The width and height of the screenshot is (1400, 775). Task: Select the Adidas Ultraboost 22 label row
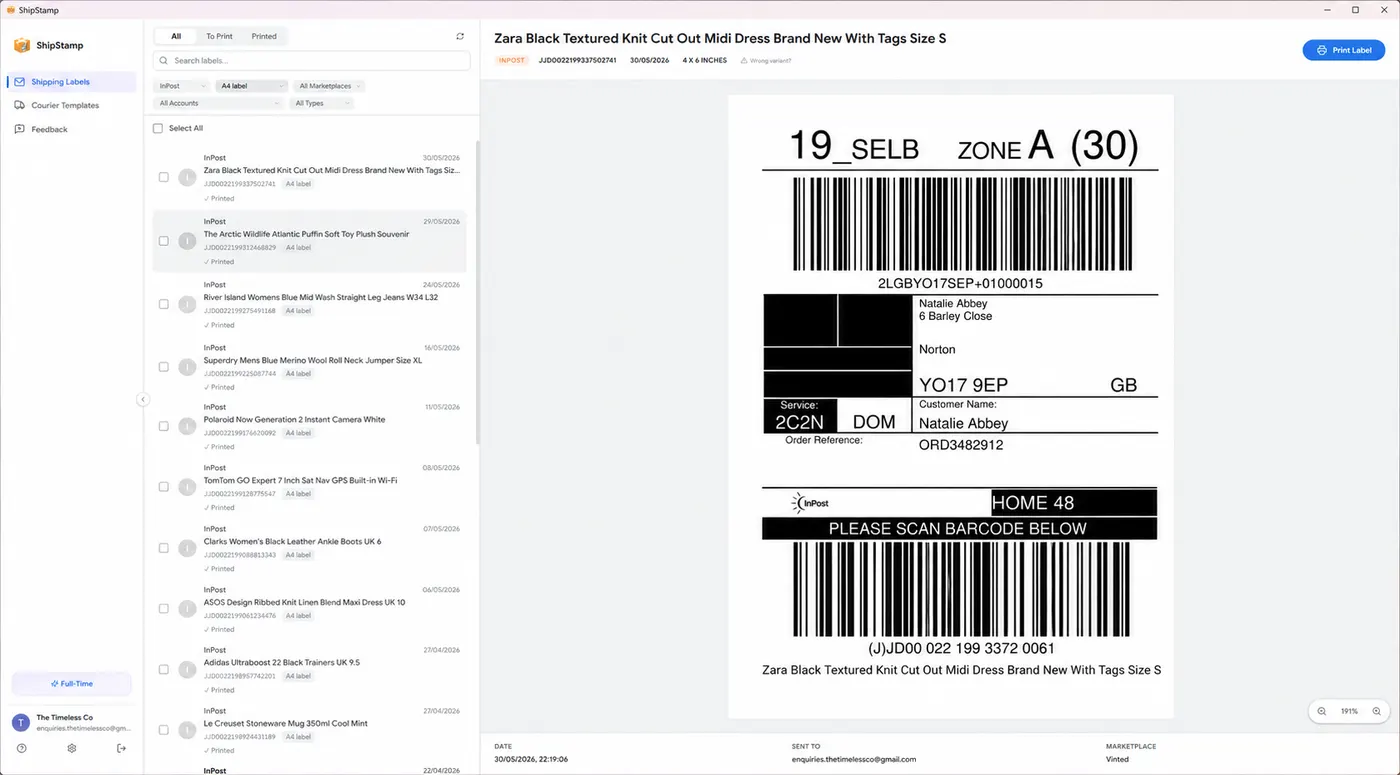[309, 669]
